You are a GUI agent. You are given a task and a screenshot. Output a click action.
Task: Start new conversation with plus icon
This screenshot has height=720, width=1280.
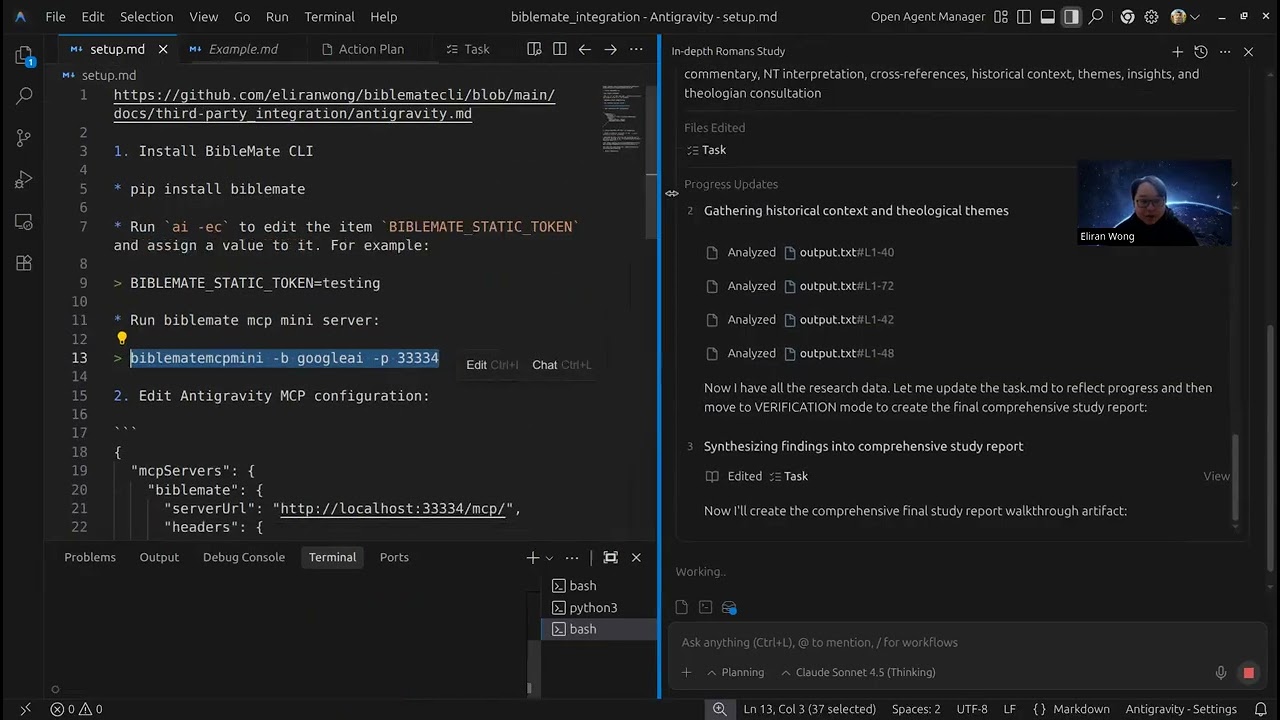[1177, 51]
